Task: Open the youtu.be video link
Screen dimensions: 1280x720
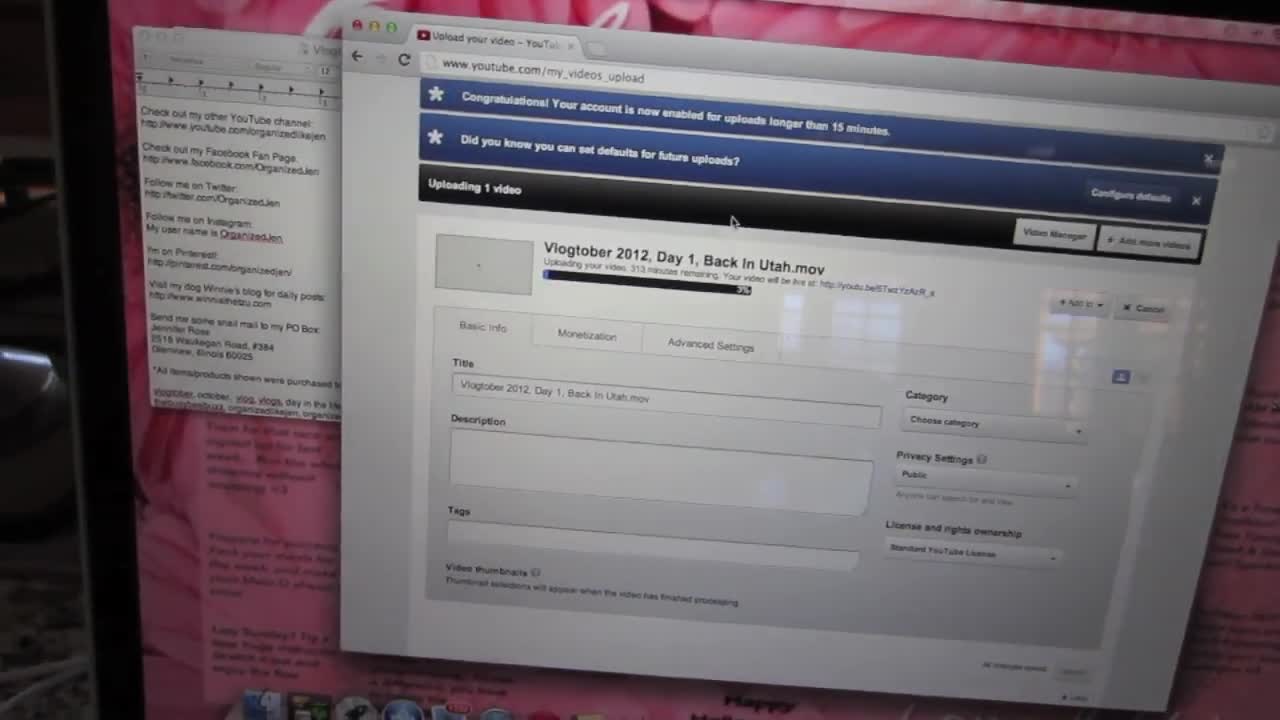Action: tap(877, 288)
